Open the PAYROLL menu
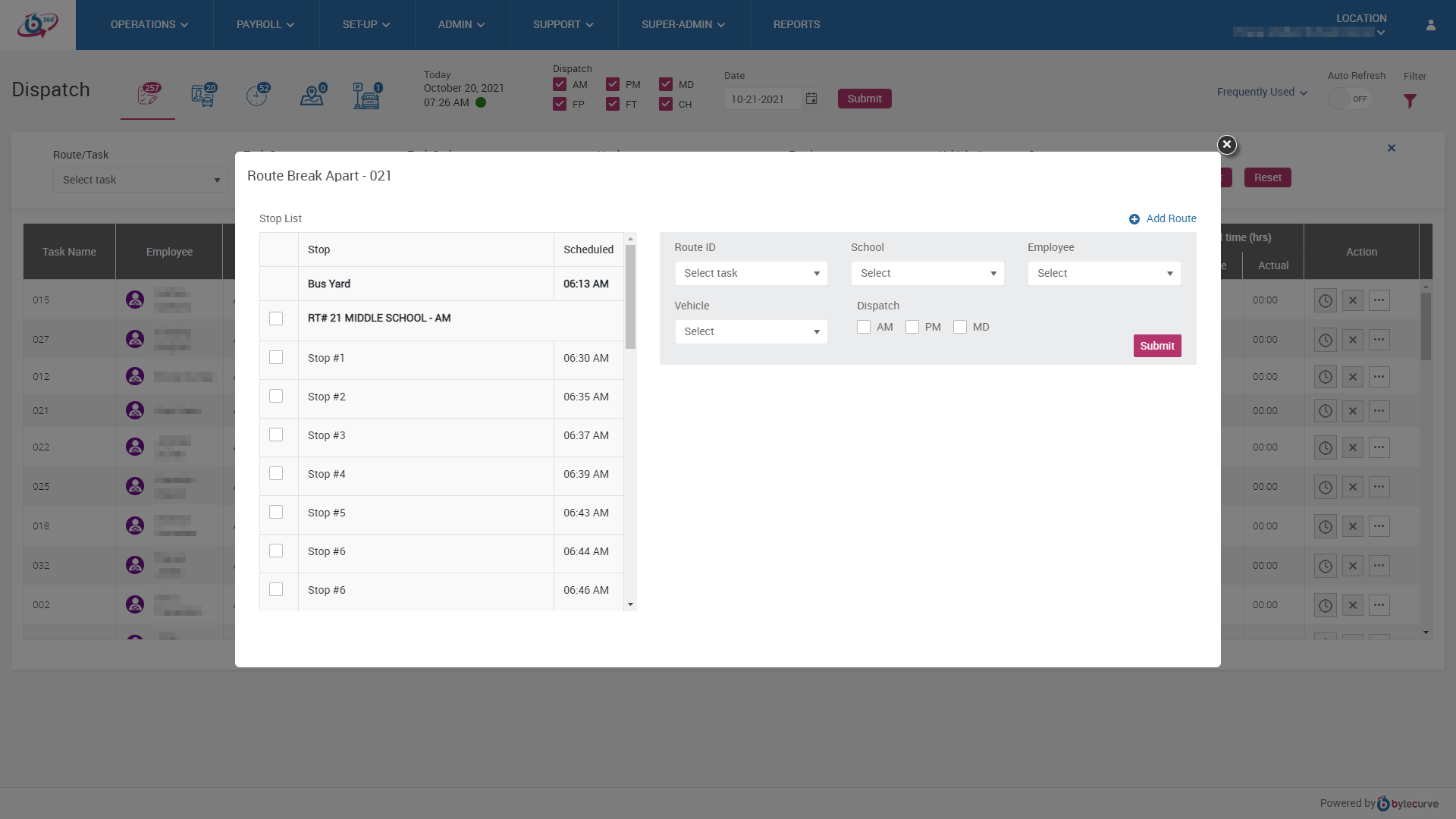 pyautogui.click(x=265, y=25)
